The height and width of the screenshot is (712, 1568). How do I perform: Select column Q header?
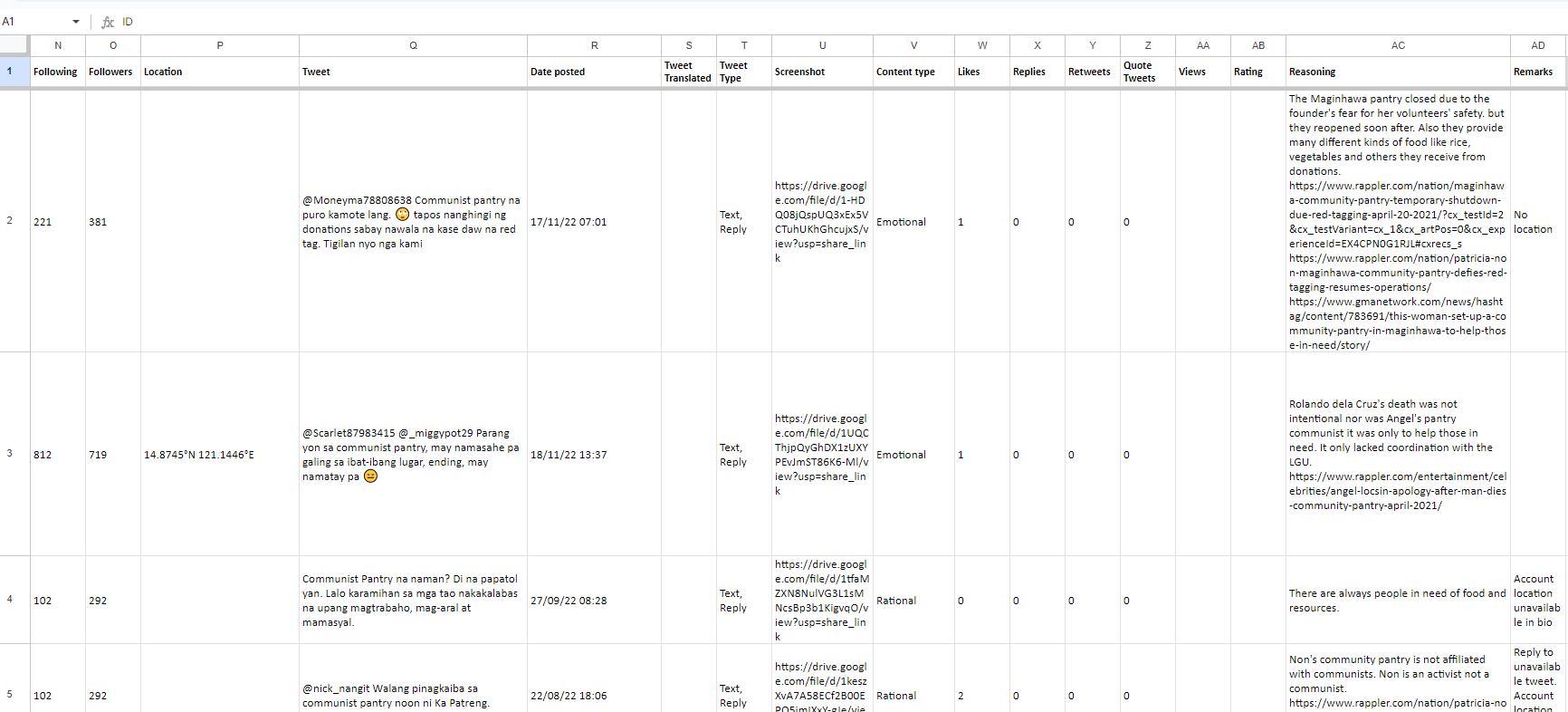tap(413, 45)
